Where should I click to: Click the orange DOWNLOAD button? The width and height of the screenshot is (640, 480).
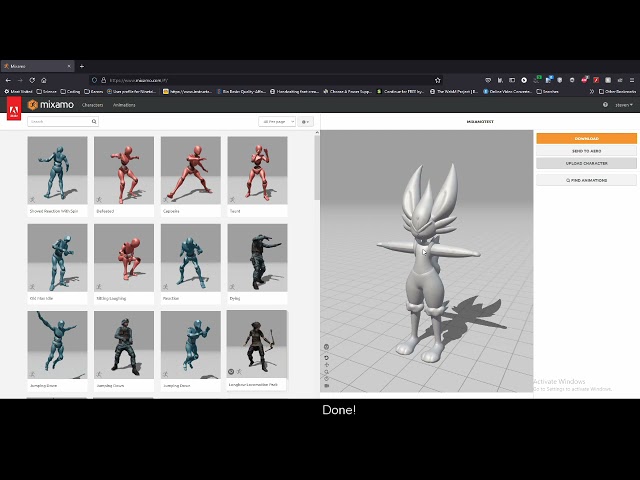[x=586, y=138]
